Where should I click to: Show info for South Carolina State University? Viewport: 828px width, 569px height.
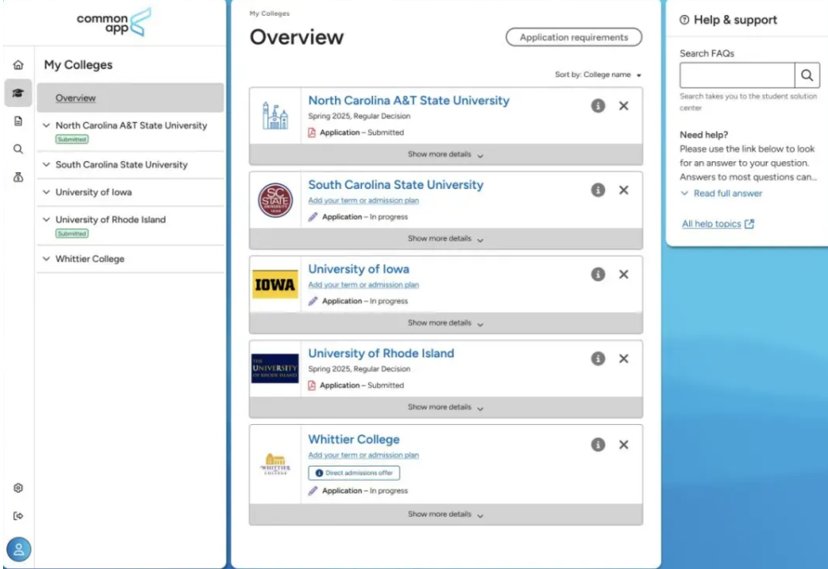pos(598,190)
